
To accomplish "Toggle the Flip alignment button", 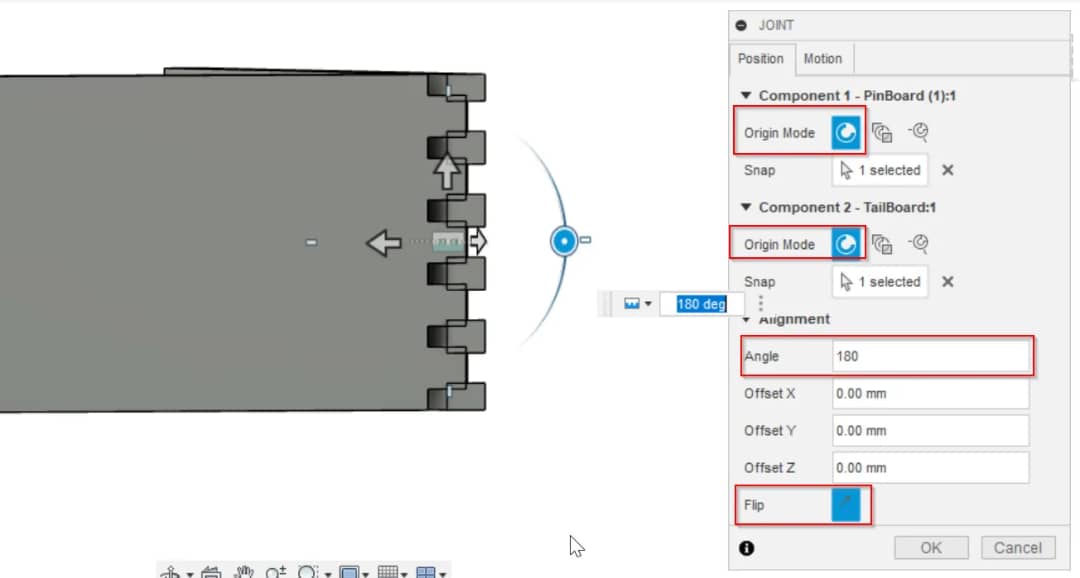I will pos(846,505).
